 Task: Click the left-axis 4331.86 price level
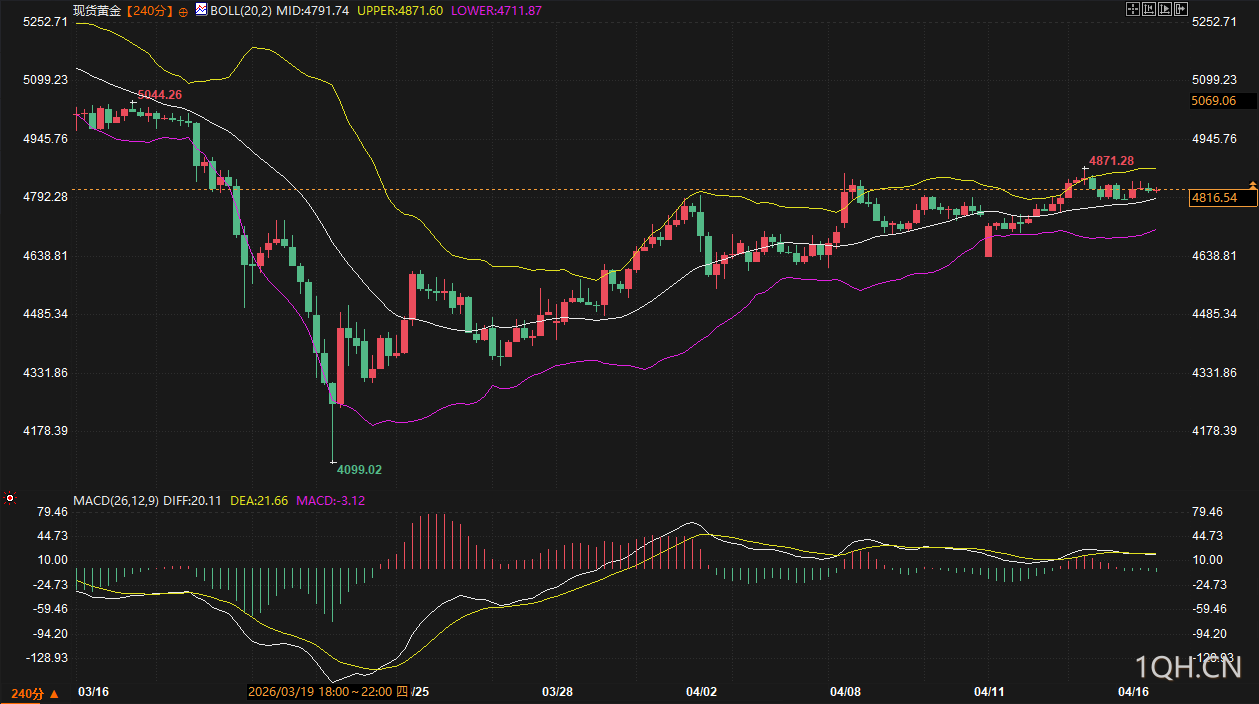click(x=45, y=373)
